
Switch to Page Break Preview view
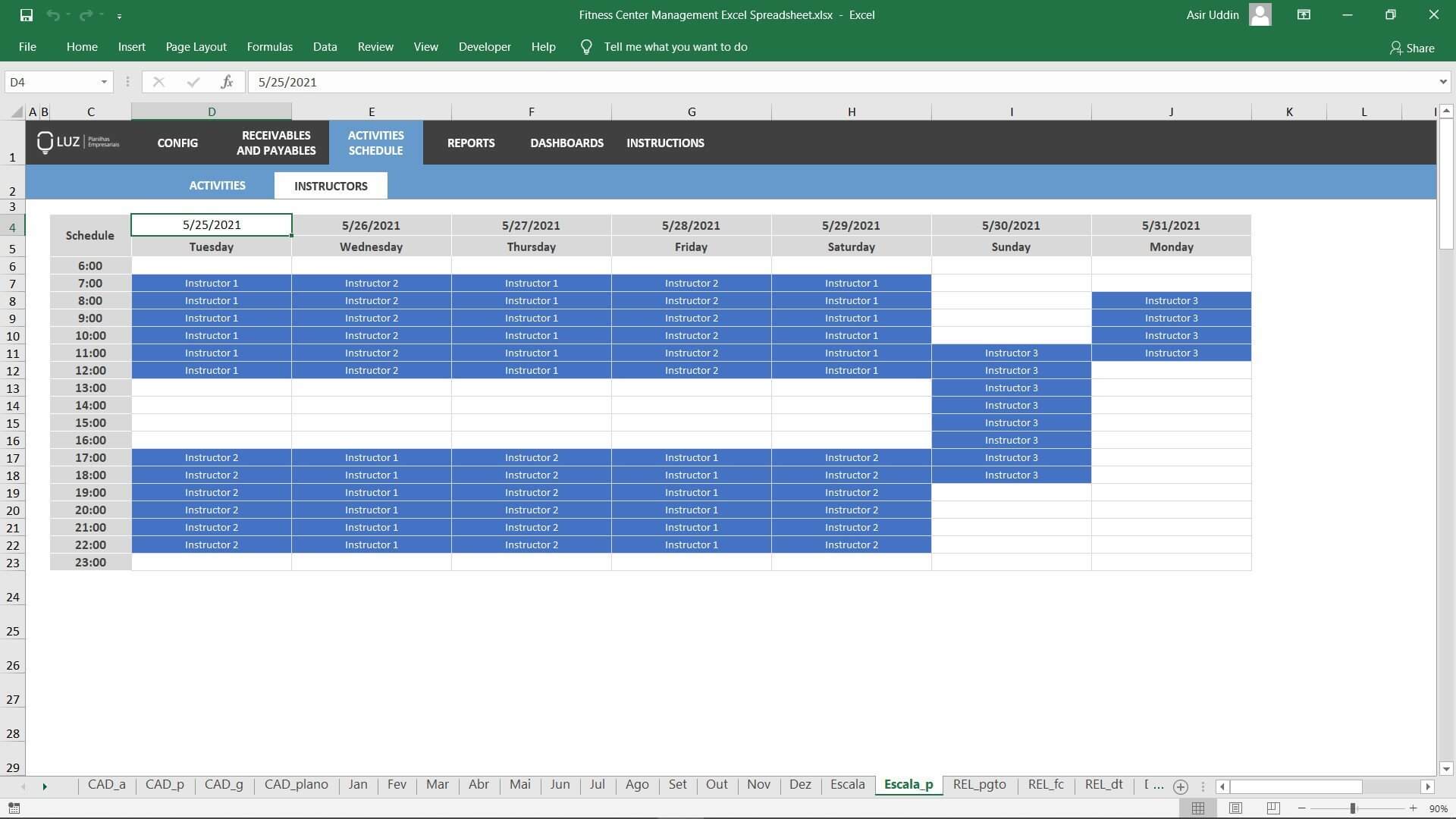pos(1273,808)
